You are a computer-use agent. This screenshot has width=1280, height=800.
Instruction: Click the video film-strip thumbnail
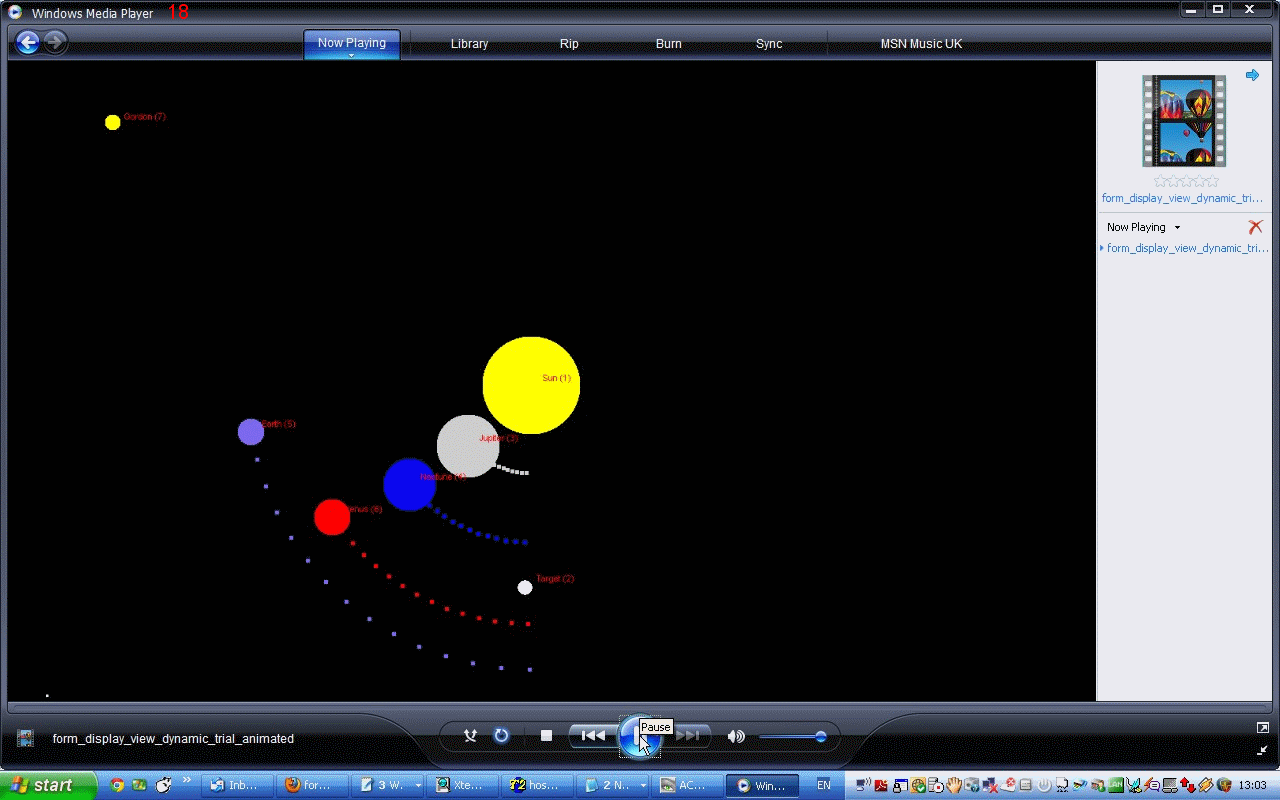[x=1184, y=121]
